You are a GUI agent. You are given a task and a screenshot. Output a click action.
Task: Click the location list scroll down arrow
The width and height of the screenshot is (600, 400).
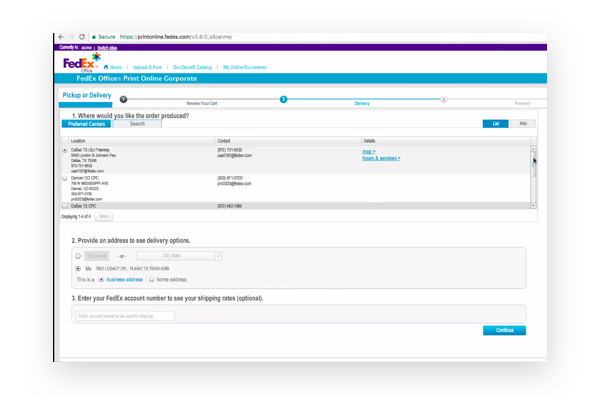[x=533, y=206]
